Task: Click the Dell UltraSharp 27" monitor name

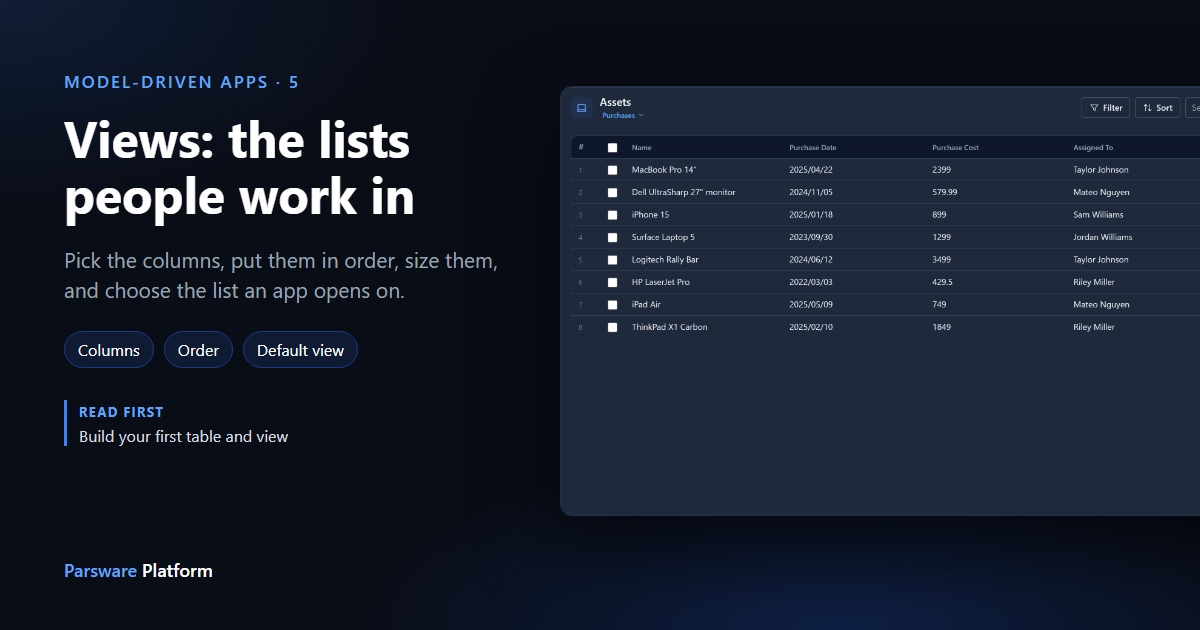Action: point(684,192)
